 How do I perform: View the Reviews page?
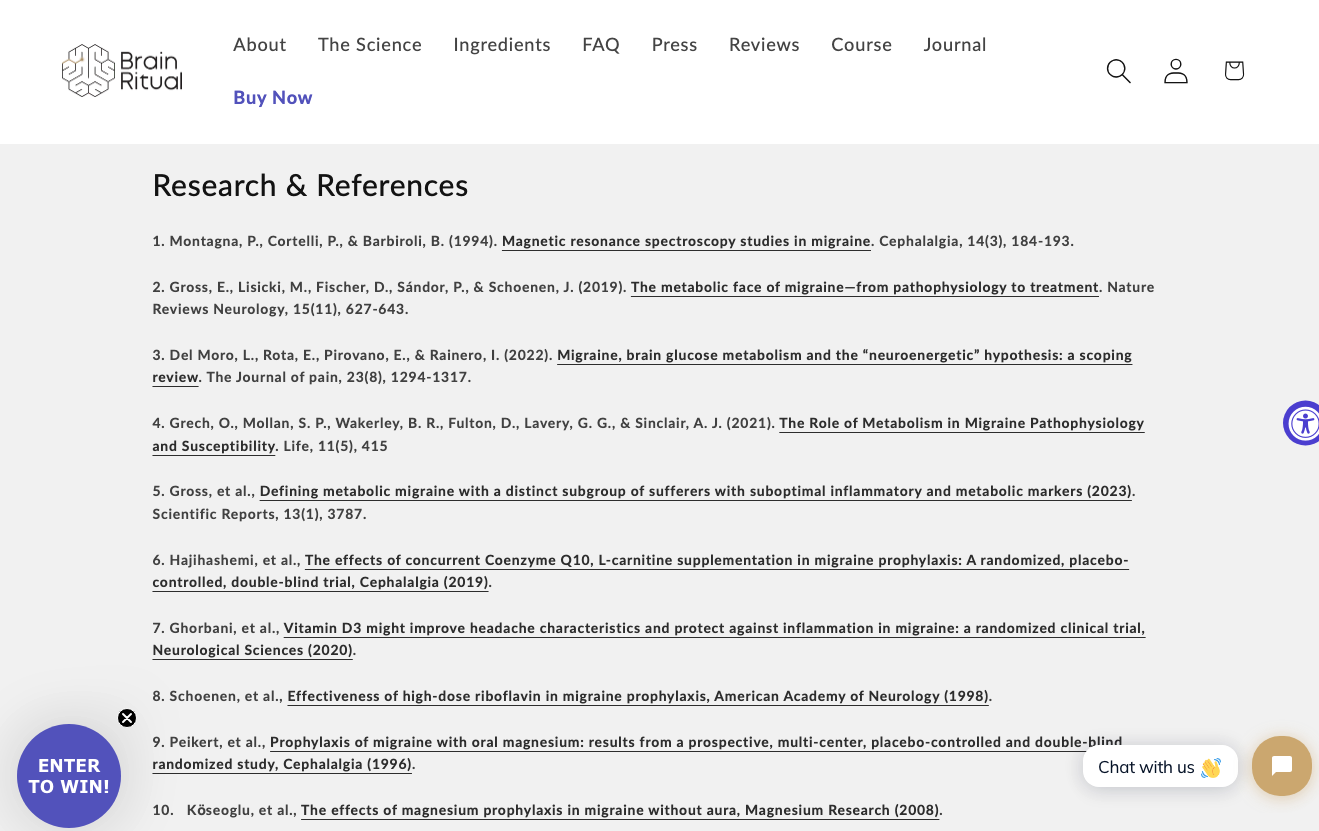pos(764,45)
